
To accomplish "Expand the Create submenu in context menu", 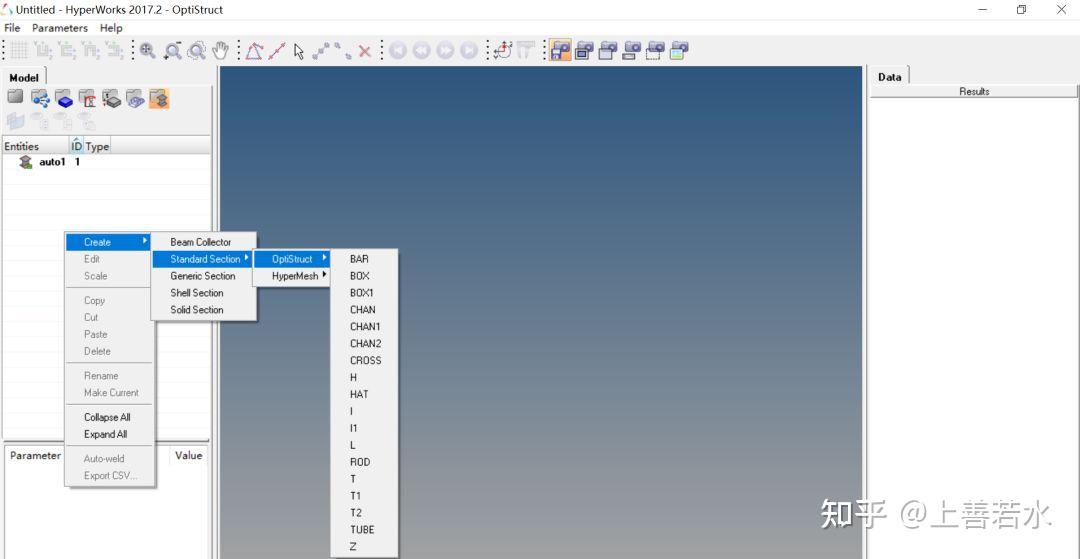I will click(109, 242).
